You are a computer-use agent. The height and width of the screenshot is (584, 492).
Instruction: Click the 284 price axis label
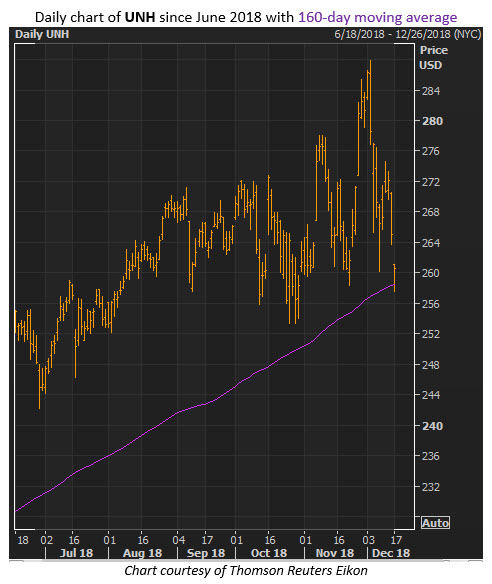(x=431, y=91)
